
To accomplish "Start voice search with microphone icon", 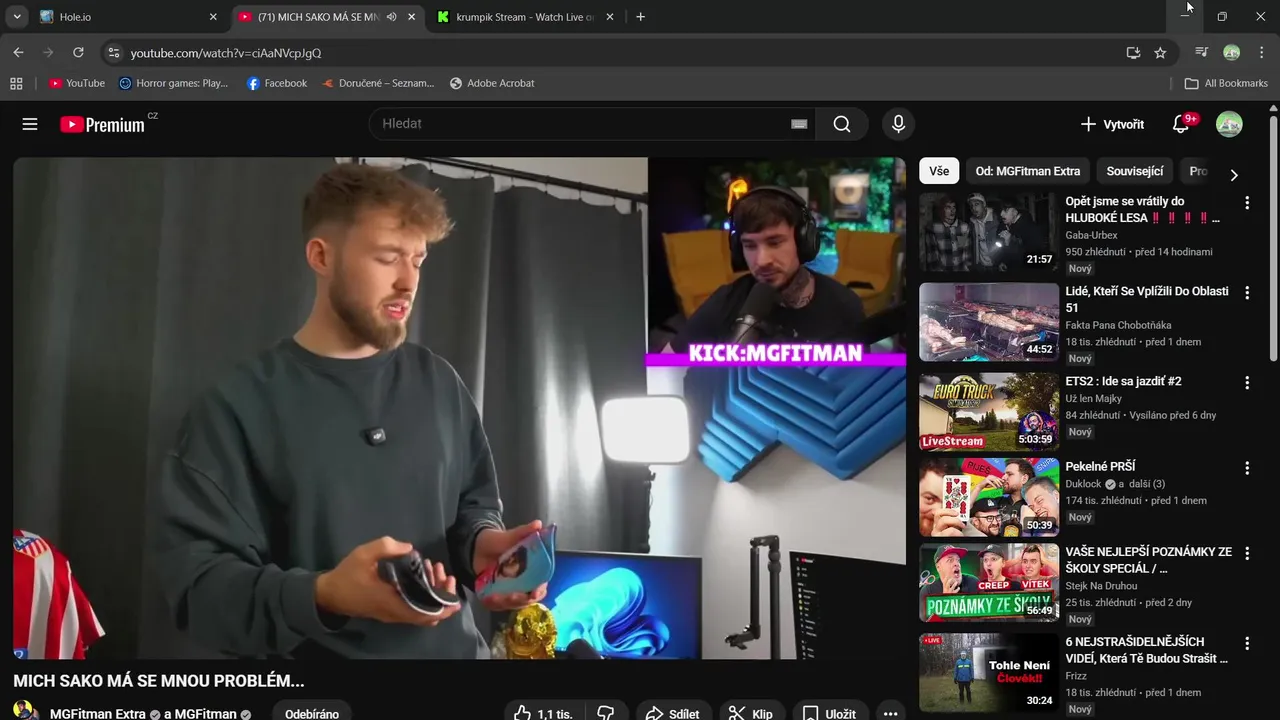I will click(x=898, y=124).
